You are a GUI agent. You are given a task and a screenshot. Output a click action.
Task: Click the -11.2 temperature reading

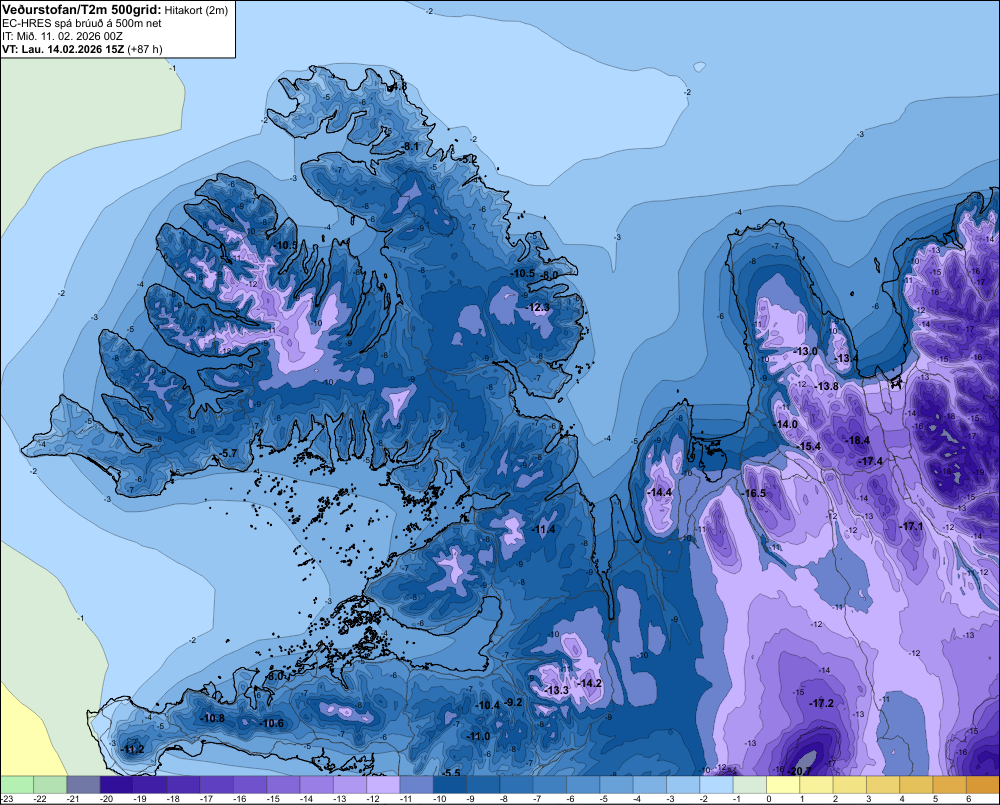click(133, 749)
